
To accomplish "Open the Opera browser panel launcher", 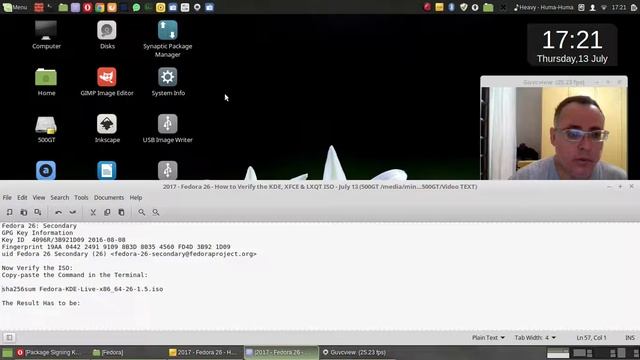I will [87, 7].
